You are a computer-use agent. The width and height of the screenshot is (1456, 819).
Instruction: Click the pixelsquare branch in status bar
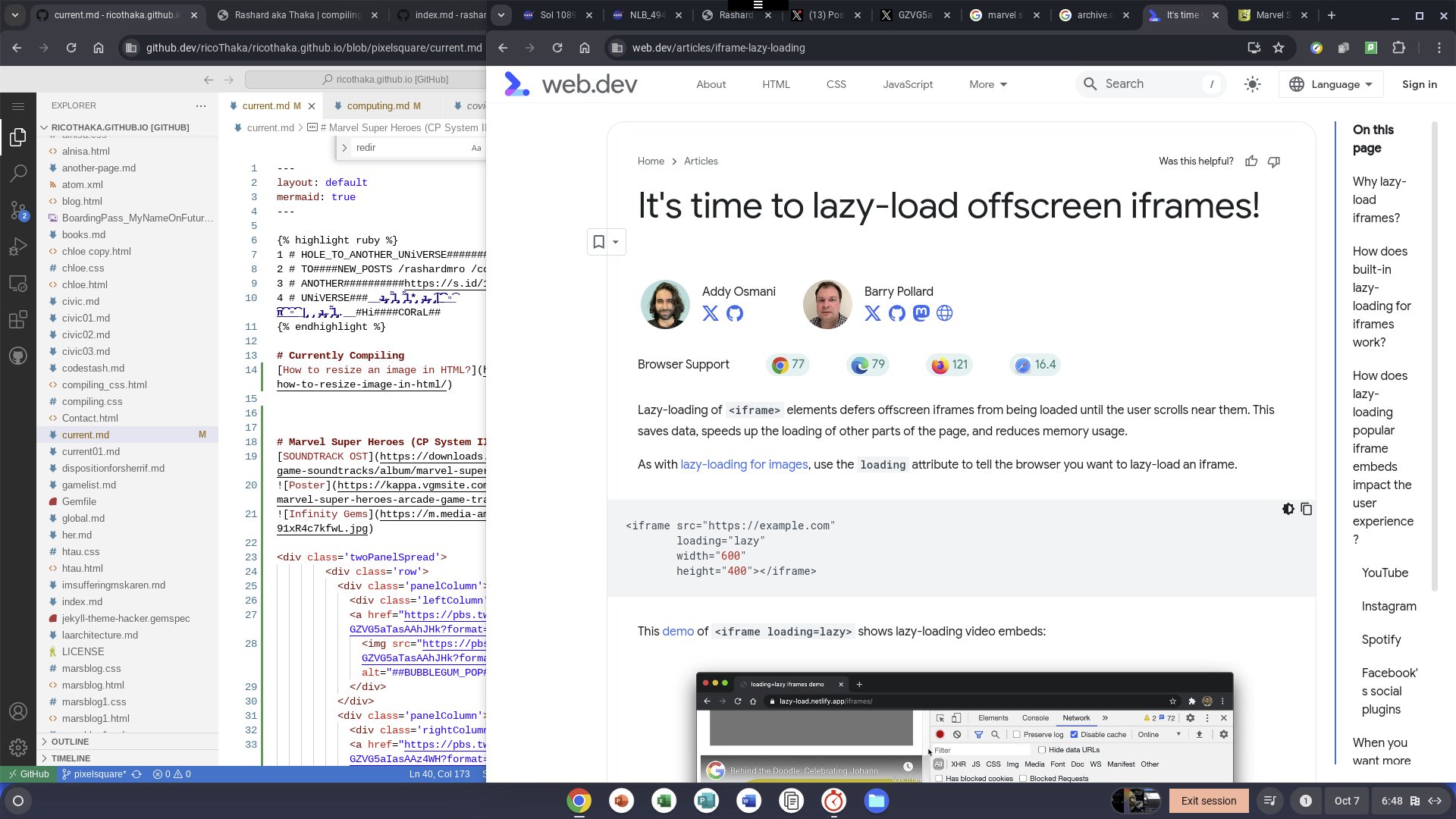pos(93,774)
